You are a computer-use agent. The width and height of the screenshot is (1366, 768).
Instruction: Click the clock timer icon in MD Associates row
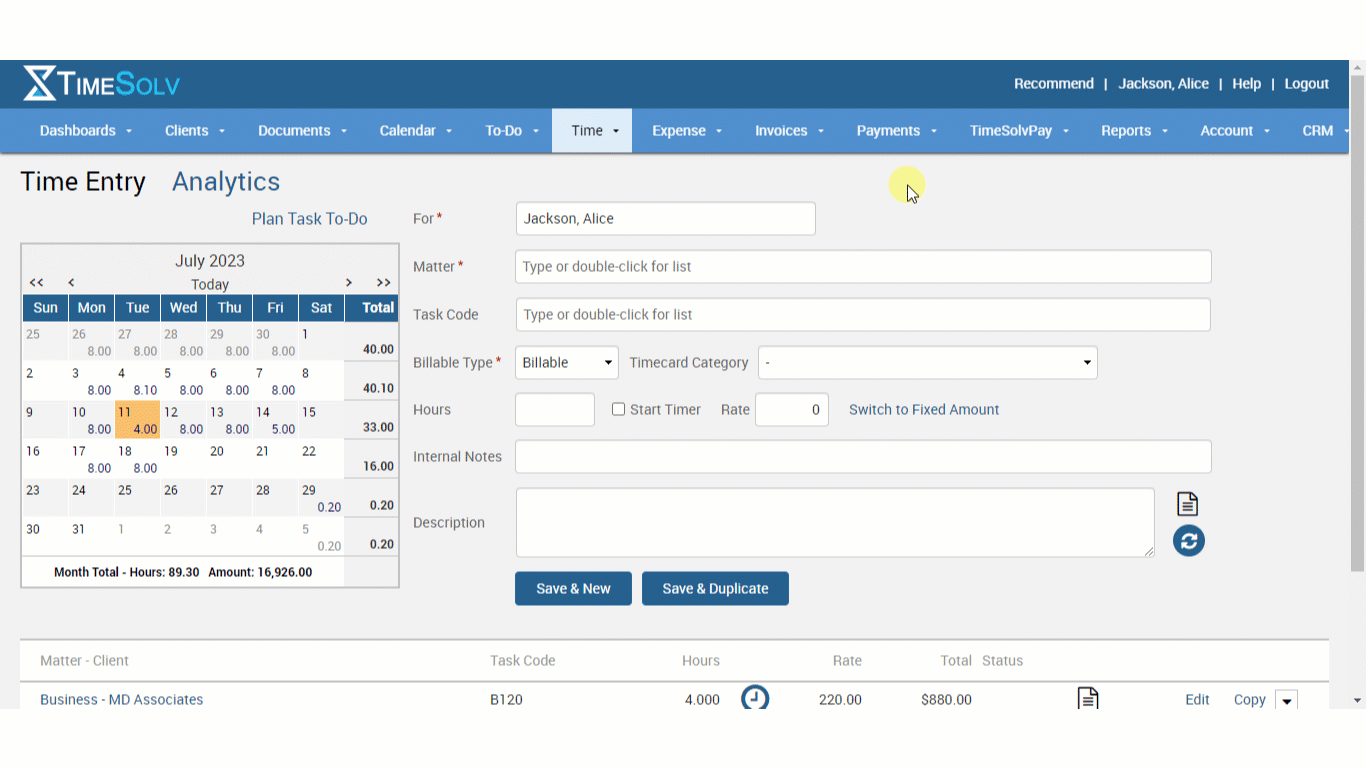[755, 697]
